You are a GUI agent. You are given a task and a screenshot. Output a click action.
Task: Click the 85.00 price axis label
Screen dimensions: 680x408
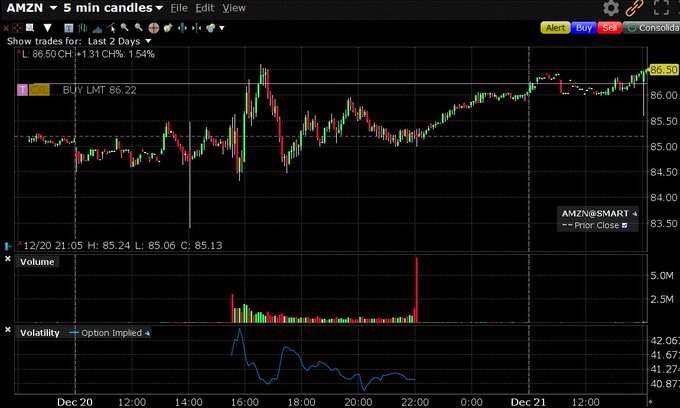pyautogui.click(x=664, y=147)
